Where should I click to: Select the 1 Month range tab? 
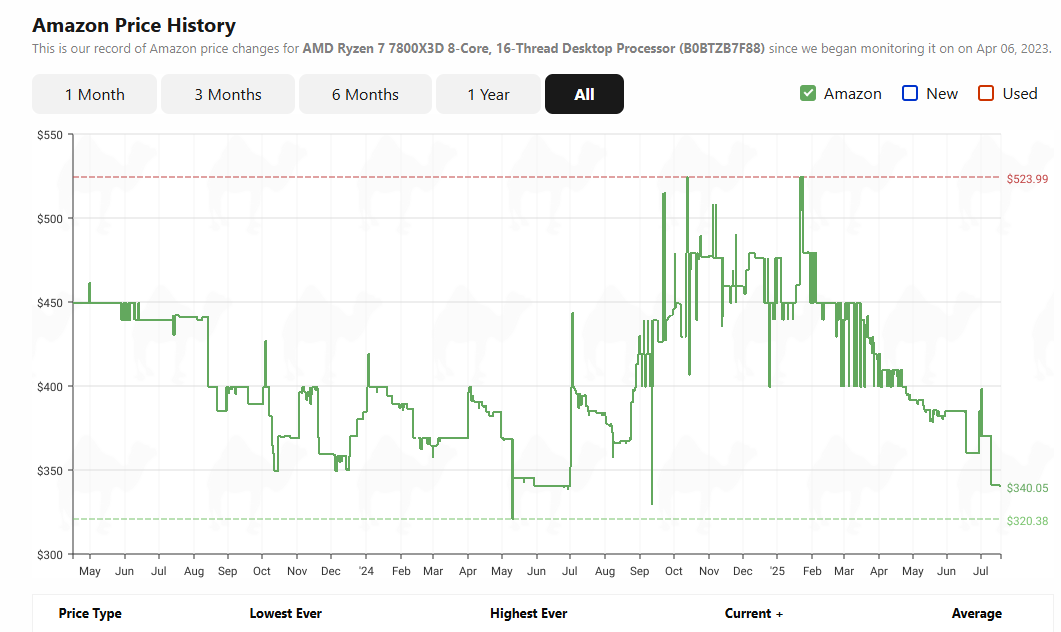point(95,94)
